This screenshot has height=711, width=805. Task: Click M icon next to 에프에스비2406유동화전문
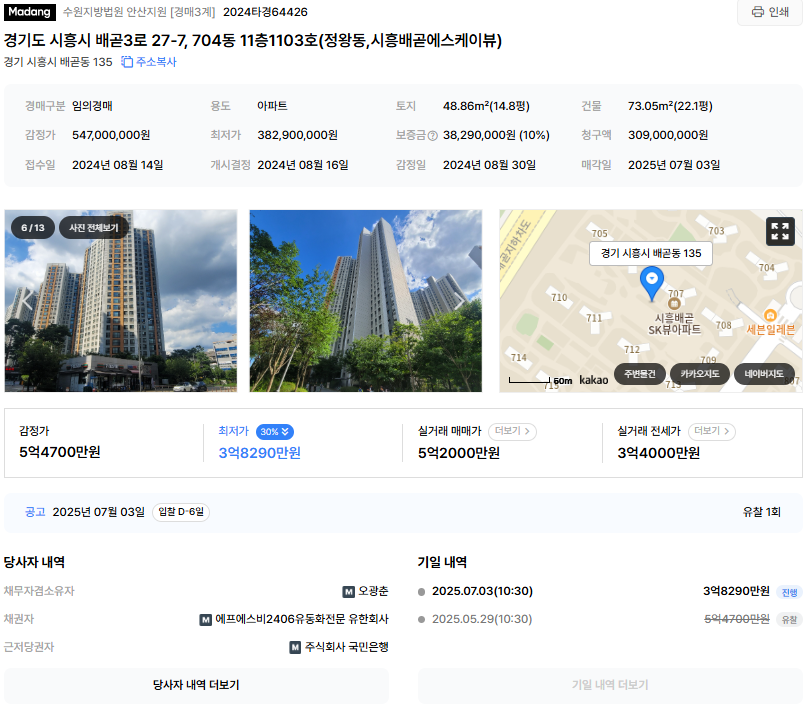click(x=205, y=620)
